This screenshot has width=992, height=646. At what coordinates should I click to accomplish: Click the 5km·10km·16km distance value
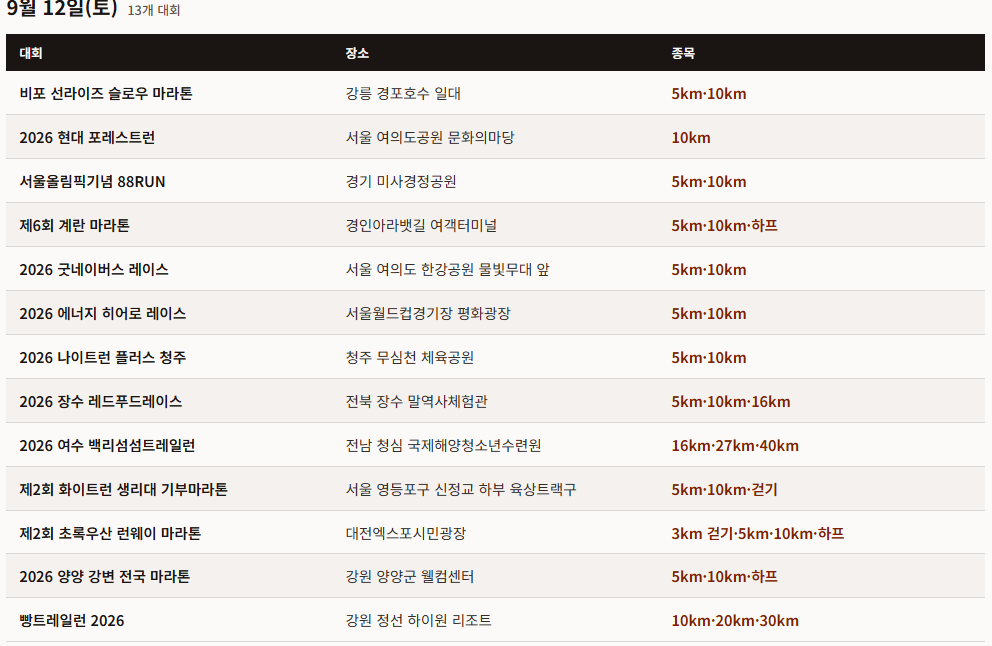click(x=731, y=402)
